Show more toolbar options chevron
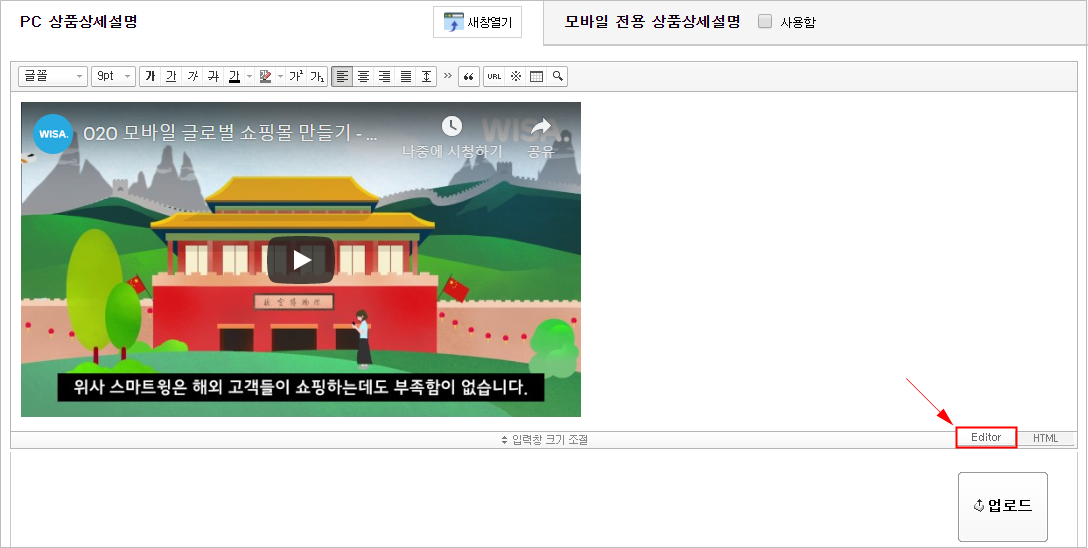Viewport: 1088px width, 548px height. click(448, 76)
